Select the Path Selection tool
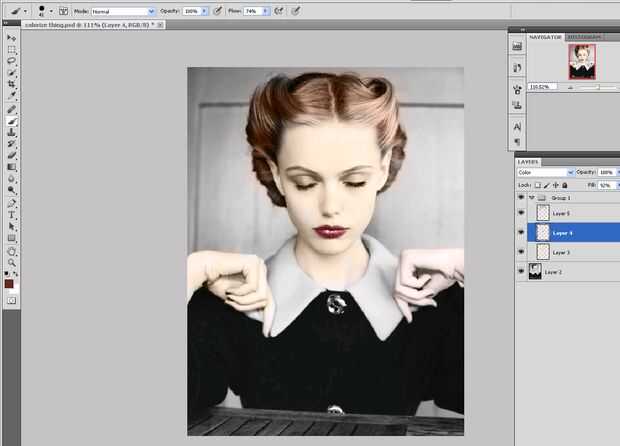 [11, 227]
